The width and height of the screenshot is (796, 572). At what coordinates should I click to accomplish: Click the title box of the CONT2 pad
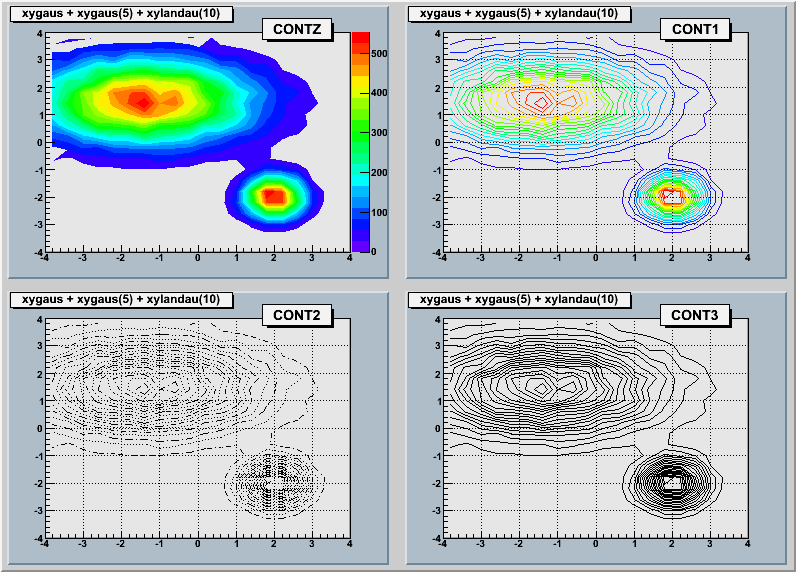coord(122,299)
